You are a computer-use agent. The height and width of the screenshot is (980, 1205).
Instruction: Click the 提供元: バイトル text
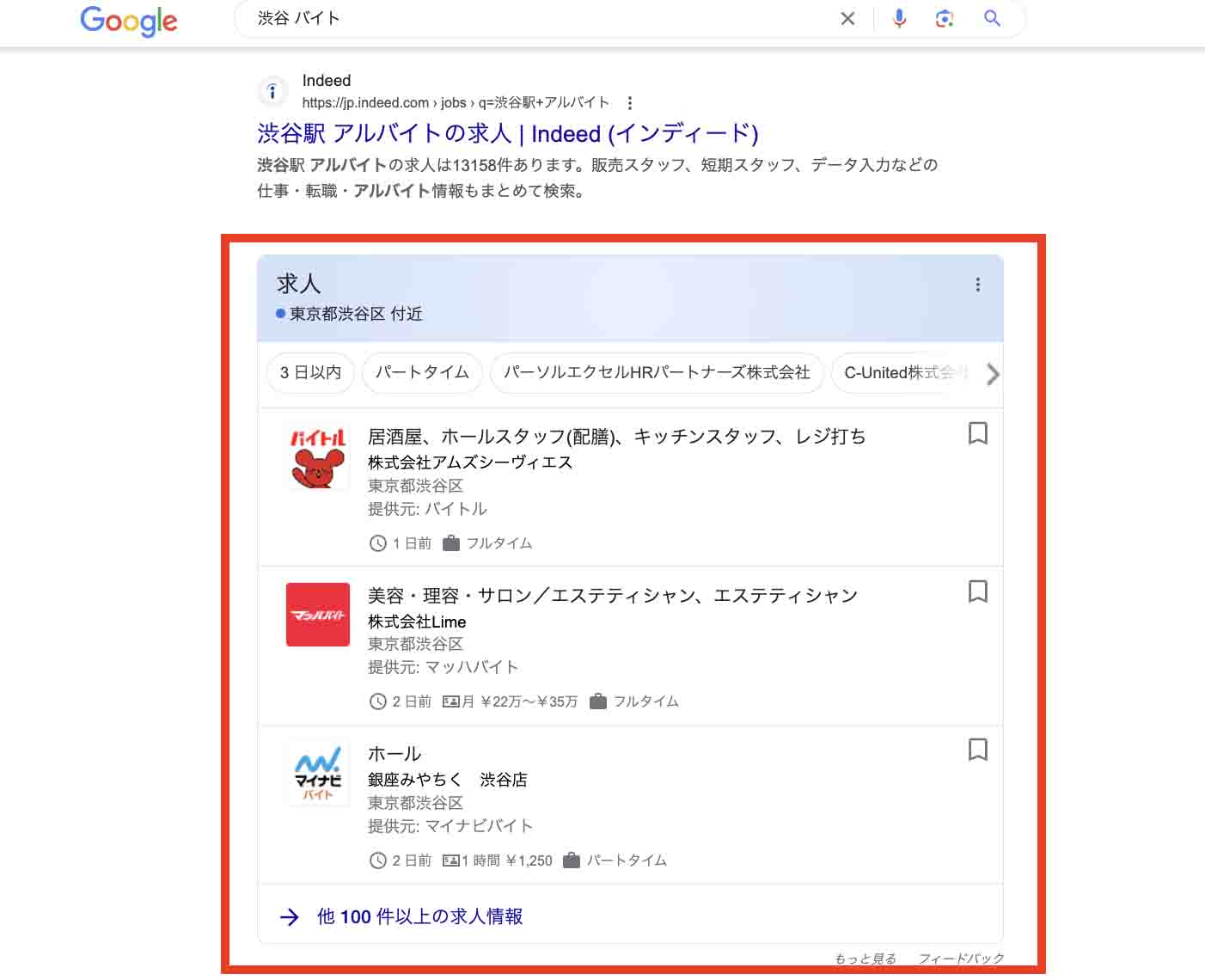click(427, 509)
